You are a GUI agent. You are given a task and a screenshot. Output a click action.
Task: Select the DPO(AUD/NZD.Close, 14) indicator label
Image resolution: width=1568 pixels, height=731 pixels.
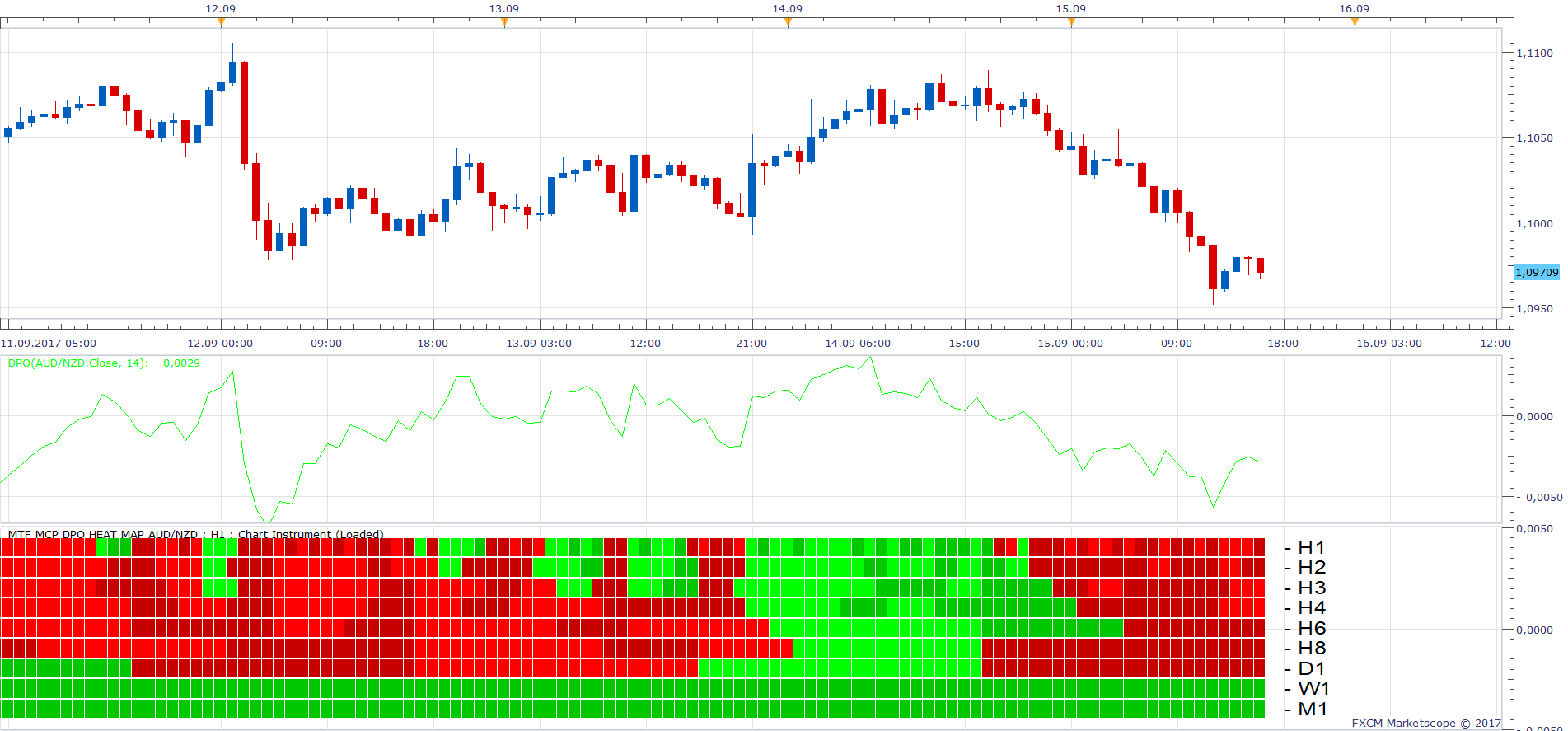point(104,363)
